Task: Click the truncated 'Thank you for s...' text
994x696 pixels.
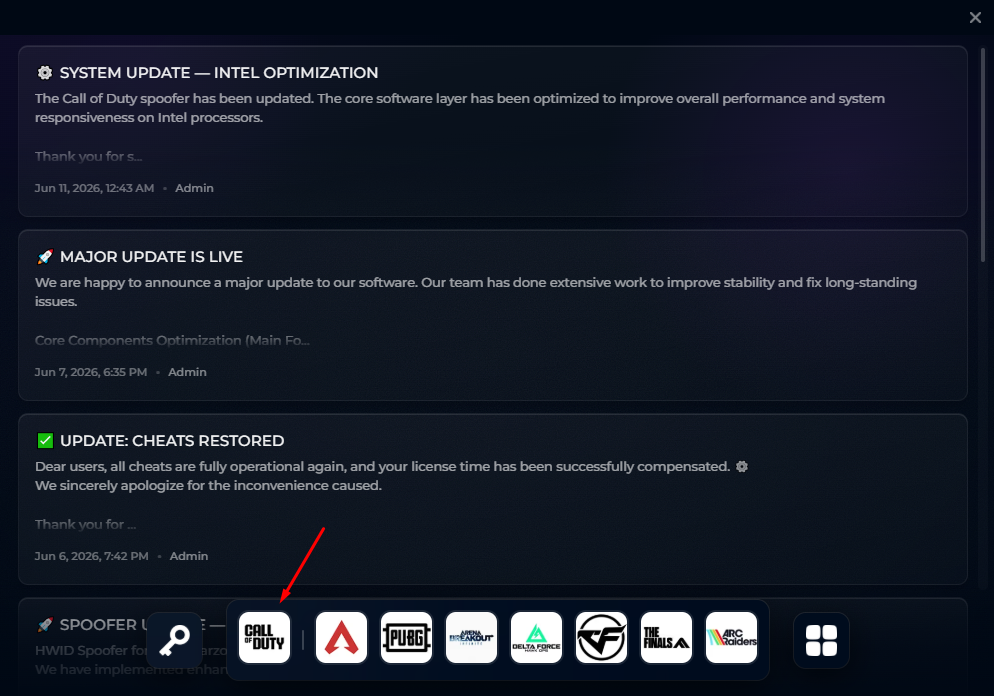Action: tap(89, 157)
